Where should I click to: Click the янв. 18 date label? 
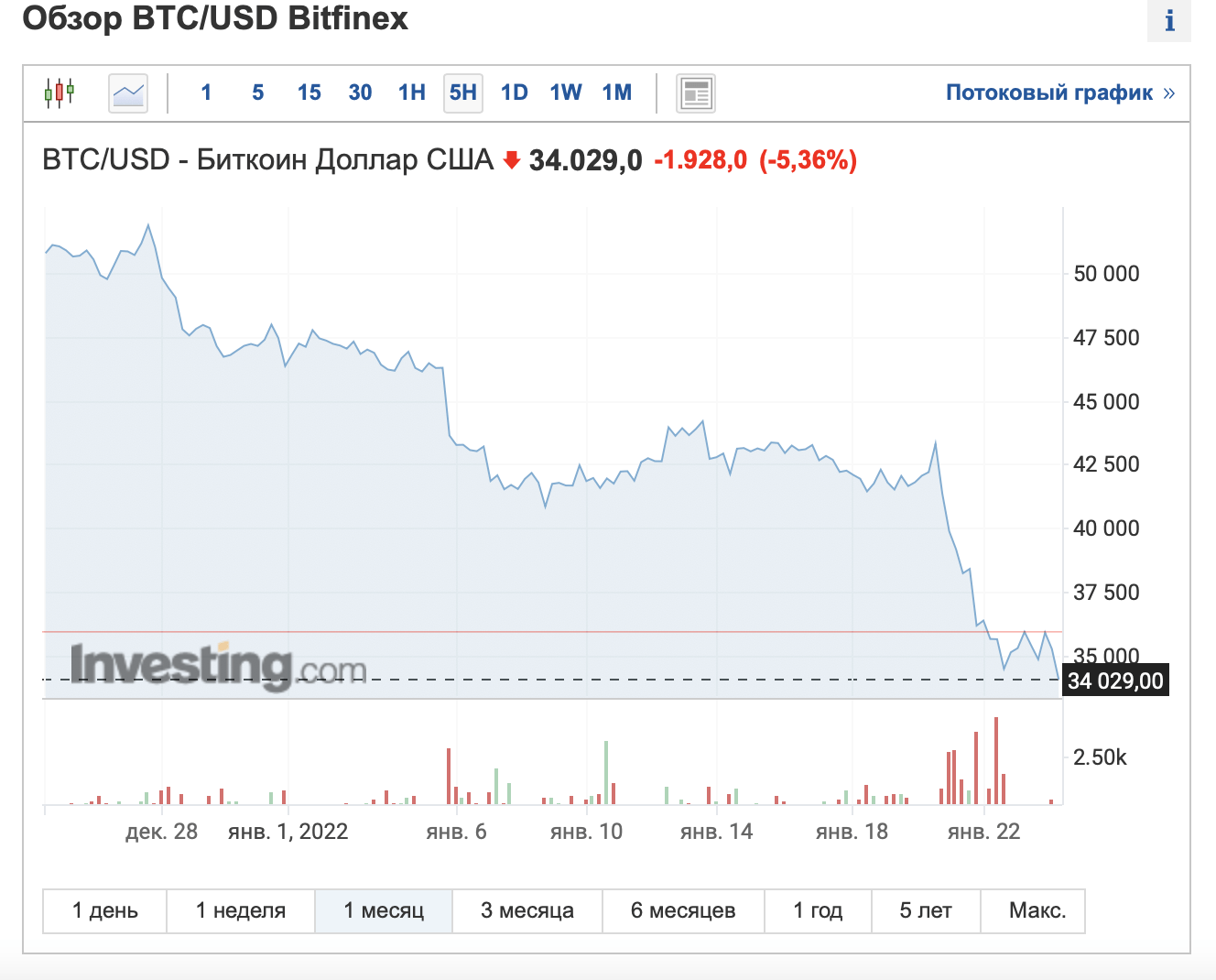click(852, 832)
